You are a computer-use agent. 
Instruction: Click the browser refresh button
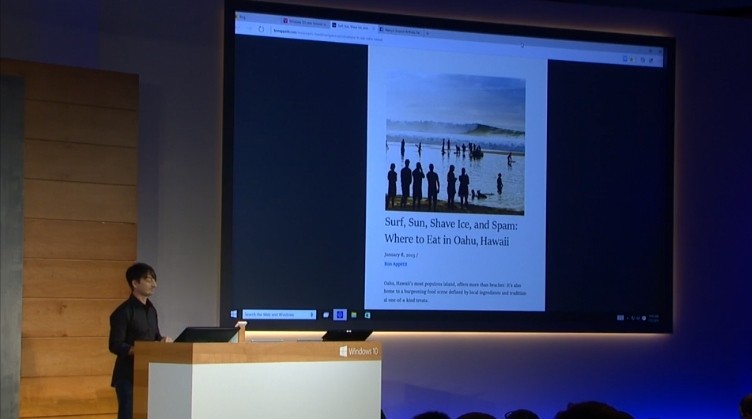point(261,29)
